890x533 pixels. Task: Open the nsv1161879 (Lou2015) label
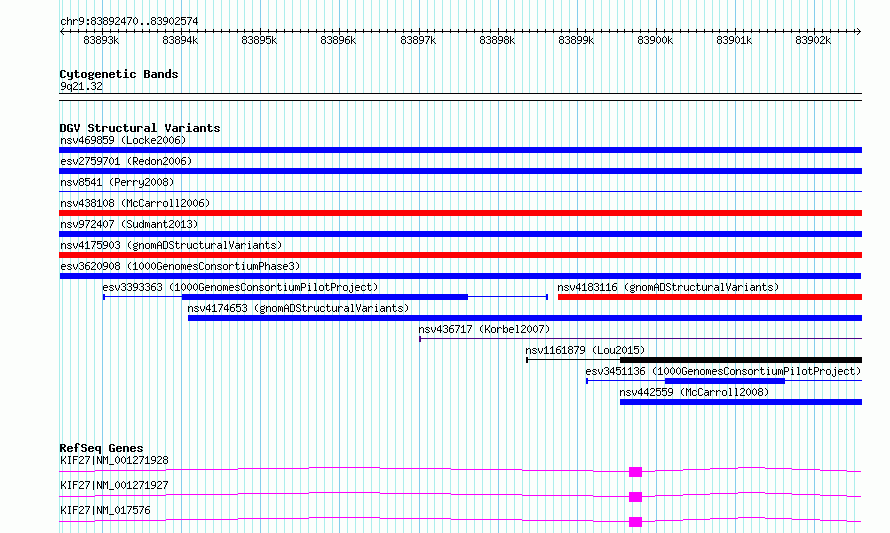point(585,350)
